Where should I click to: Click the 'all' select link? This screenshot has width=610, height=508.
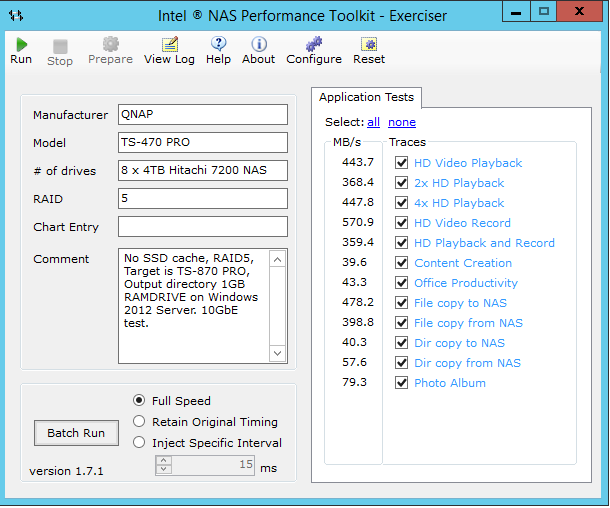[x=373, y=122]
